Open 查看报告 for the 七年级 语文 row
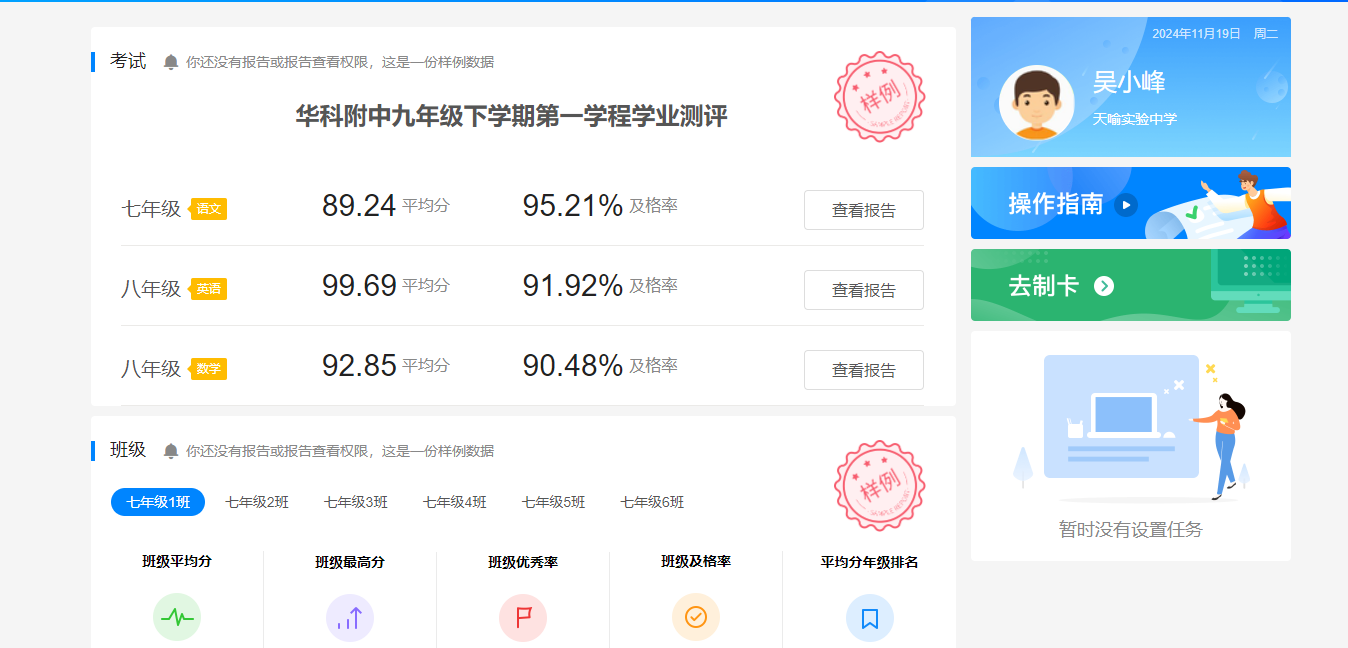 864,210
